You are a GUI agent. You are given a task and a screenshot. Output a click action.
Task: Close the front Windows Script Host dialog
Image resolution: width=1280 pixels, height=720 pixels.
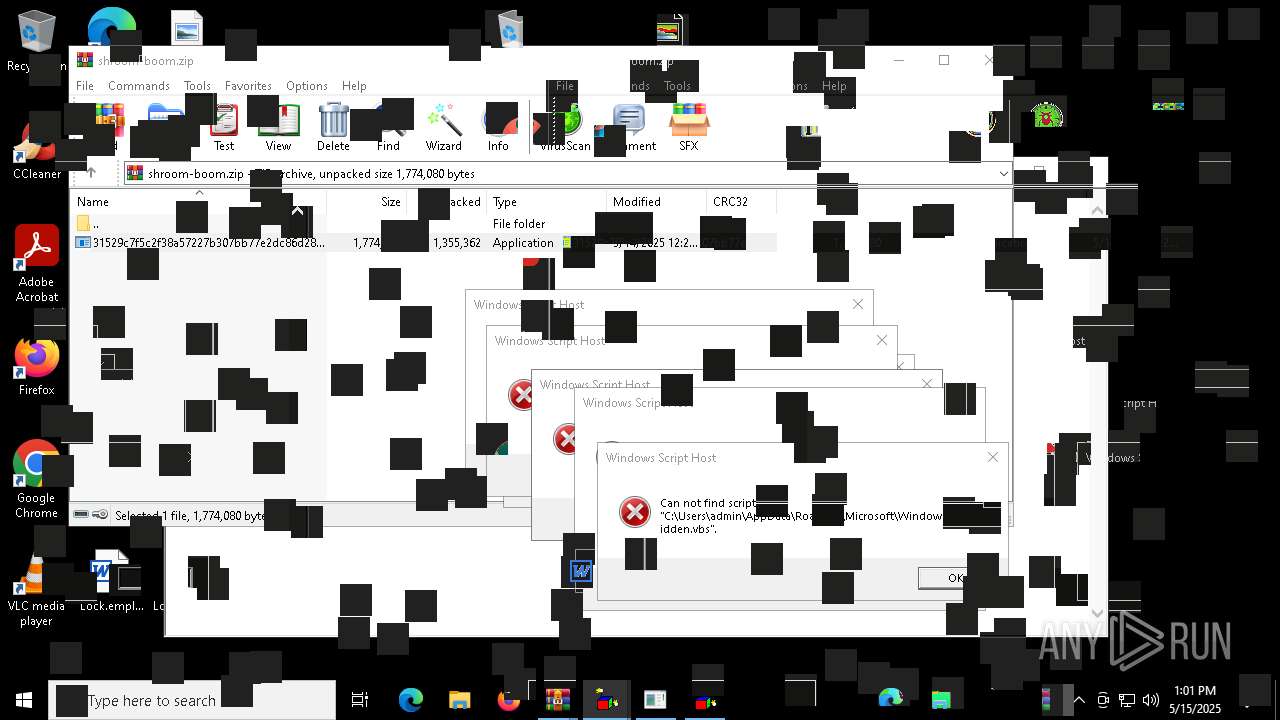(x=992, y=457)
